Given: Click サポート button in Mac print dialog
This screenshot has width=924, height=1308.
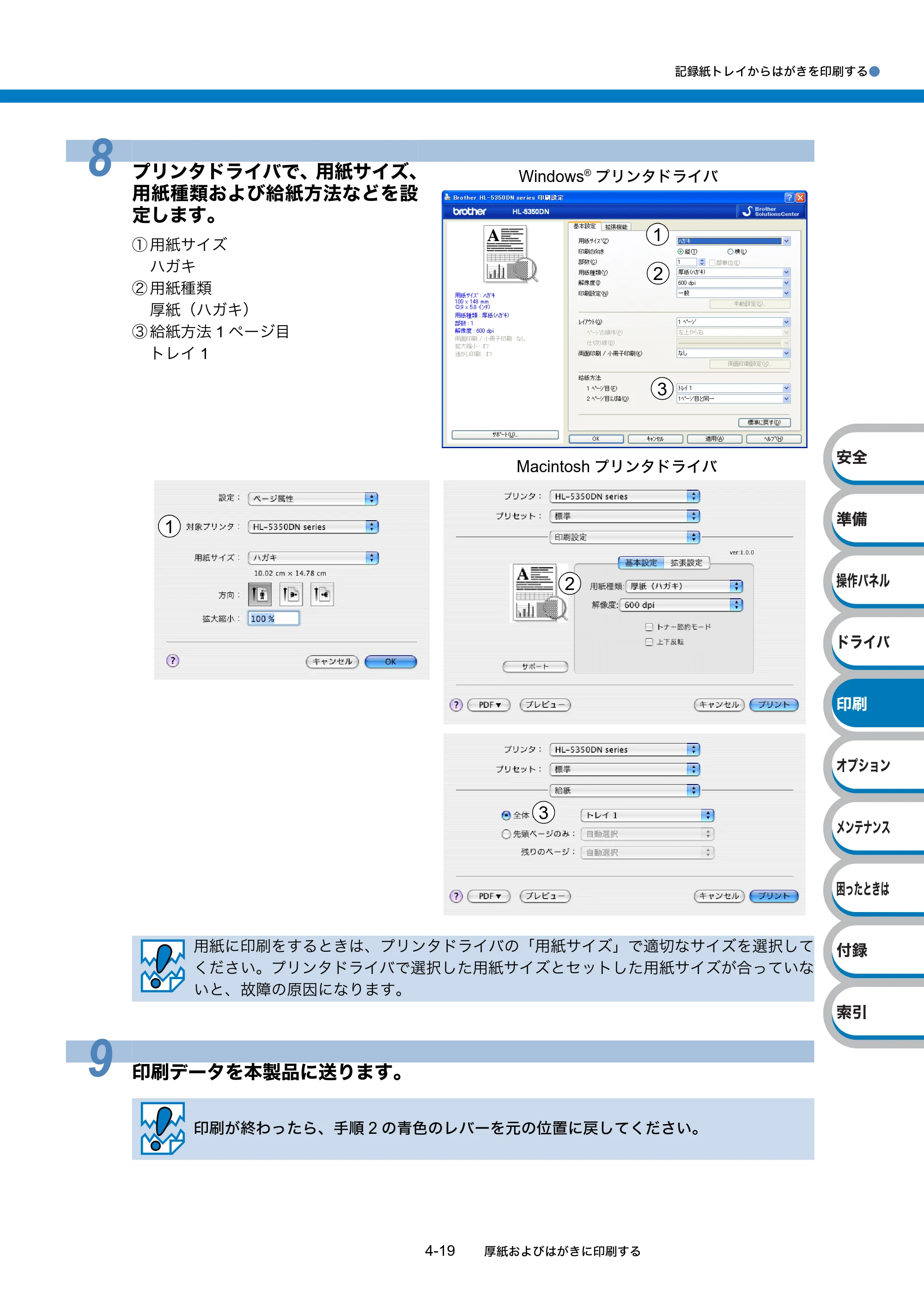Looking at the screenshot, I should coord(535,667).
